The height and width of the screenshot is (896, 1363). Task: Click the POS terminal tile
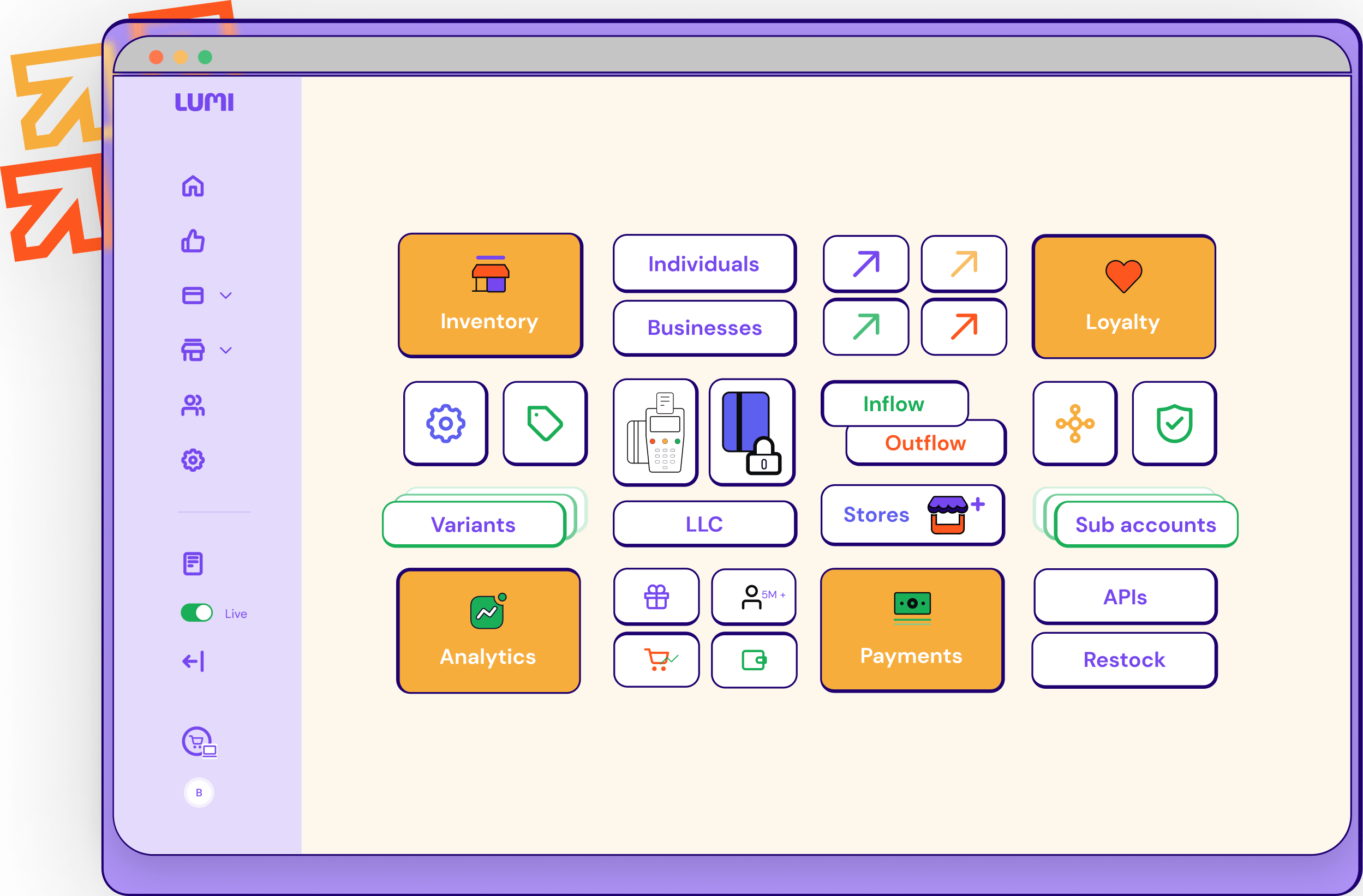[x=655, y=432]
